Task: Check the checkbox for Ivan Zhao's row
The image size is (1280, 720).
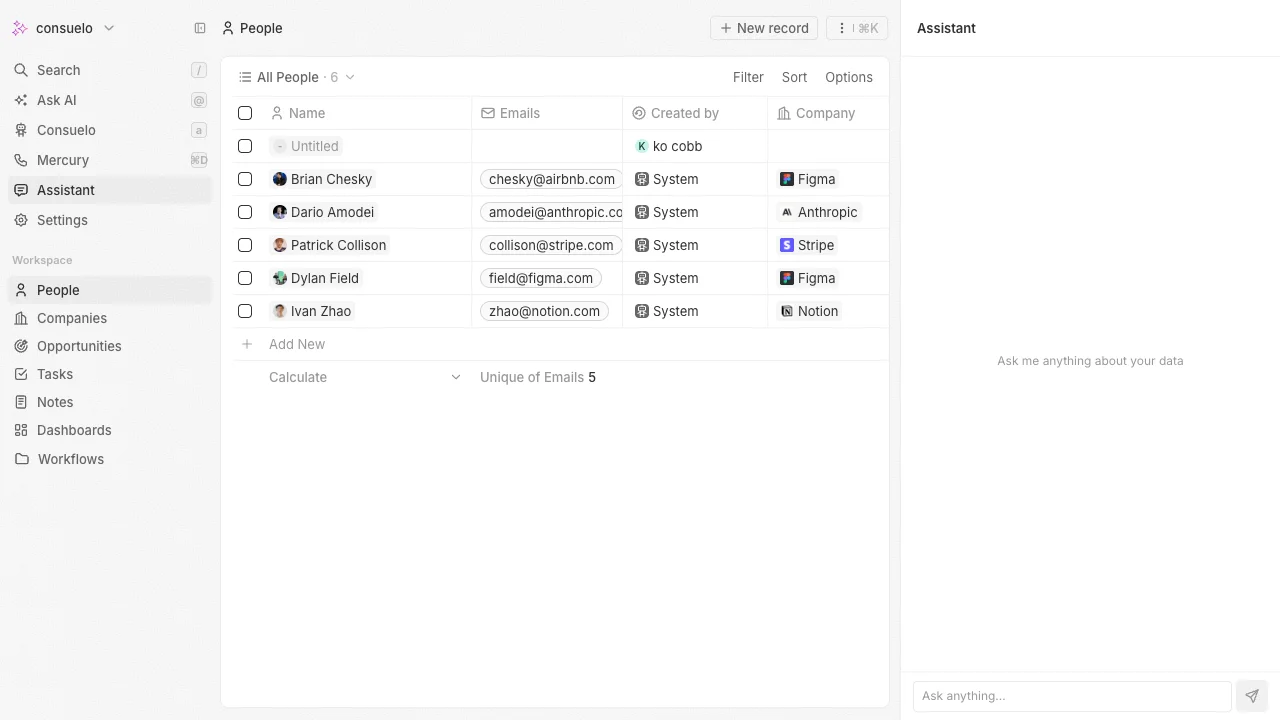Action: (x=245, y=311)
